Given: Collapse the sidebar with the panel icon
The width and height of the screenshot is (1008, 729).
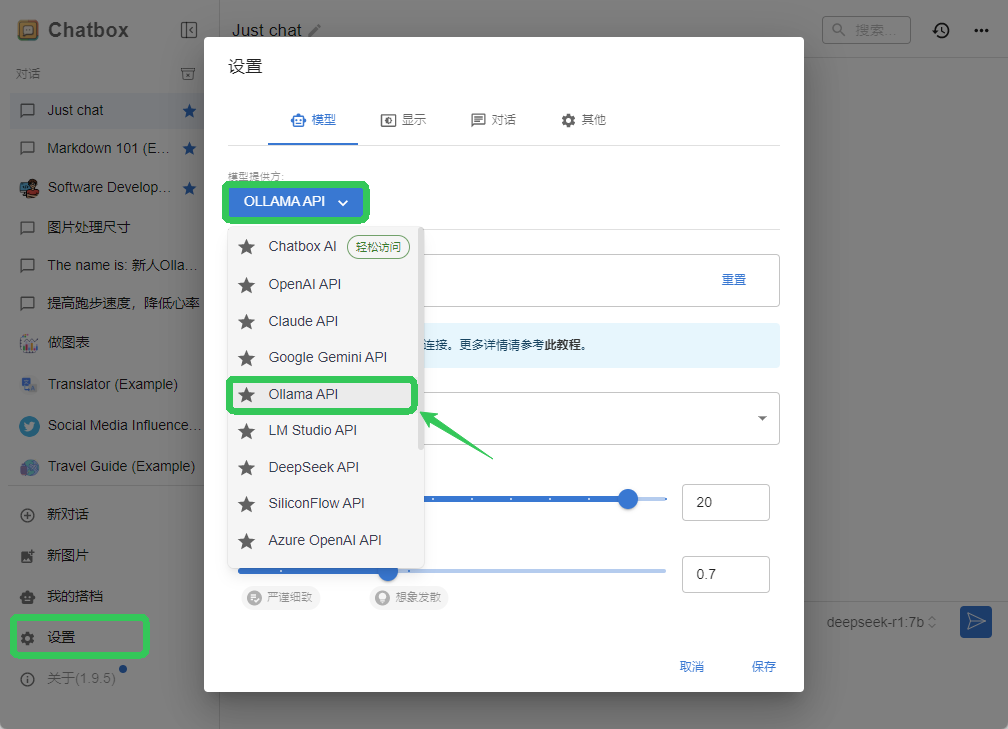Looking at the screenshot, I should 189,30.
